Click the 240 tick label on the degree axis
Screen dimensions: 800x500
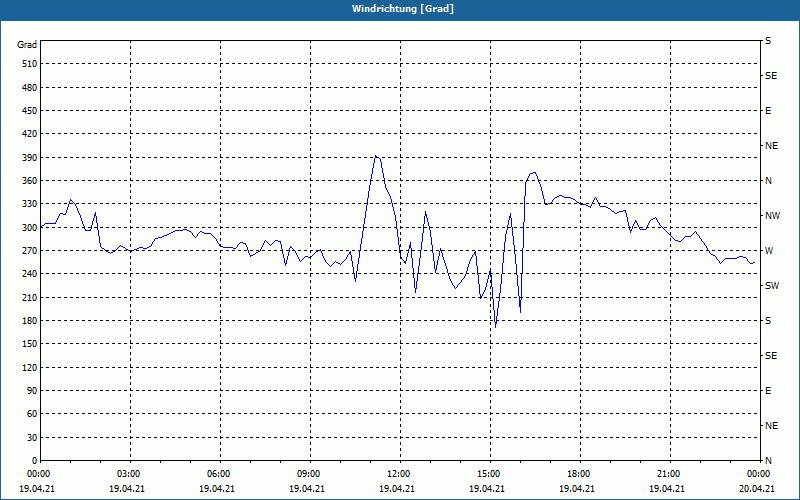click(30, 274)
